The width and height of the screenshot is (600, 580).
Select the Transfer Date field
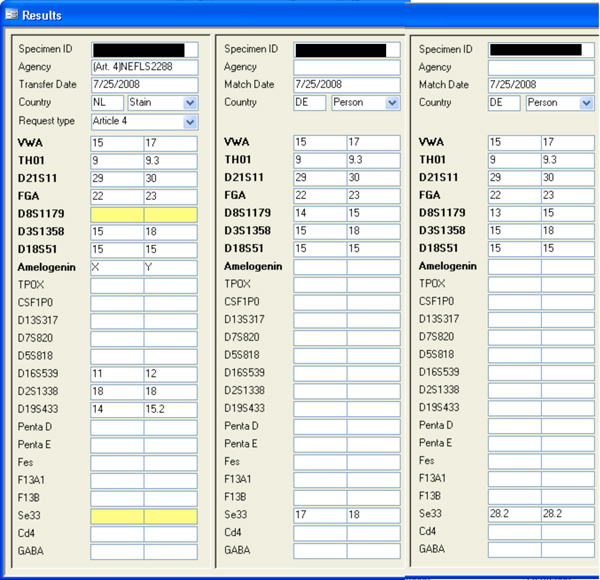[x=144, y=85]
